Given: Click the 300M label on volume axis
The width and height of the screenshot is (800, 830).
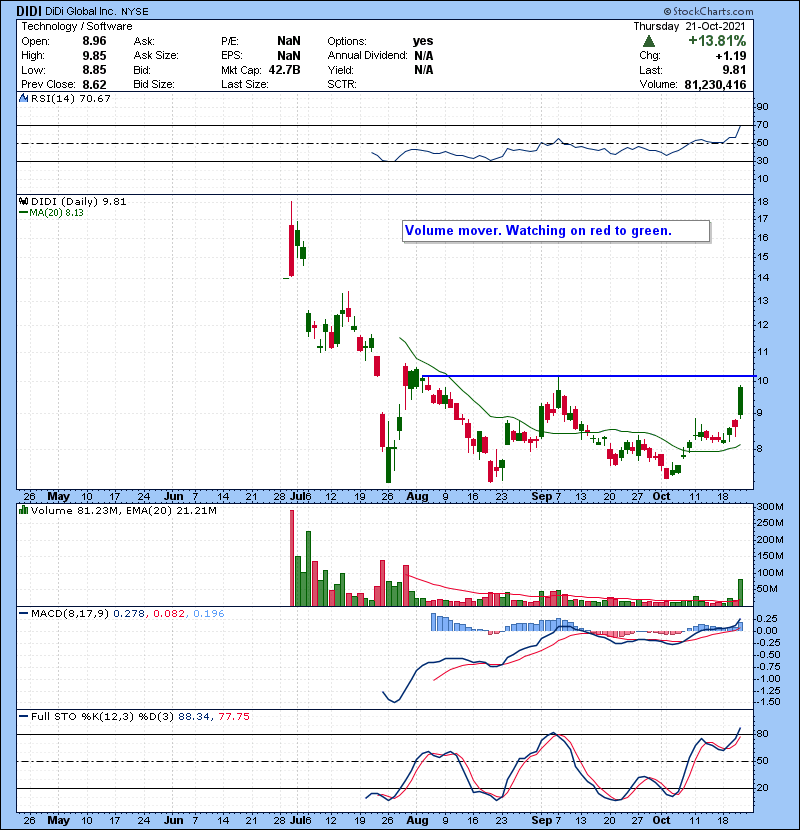Looking at the screenshot, I should (770, 507).
